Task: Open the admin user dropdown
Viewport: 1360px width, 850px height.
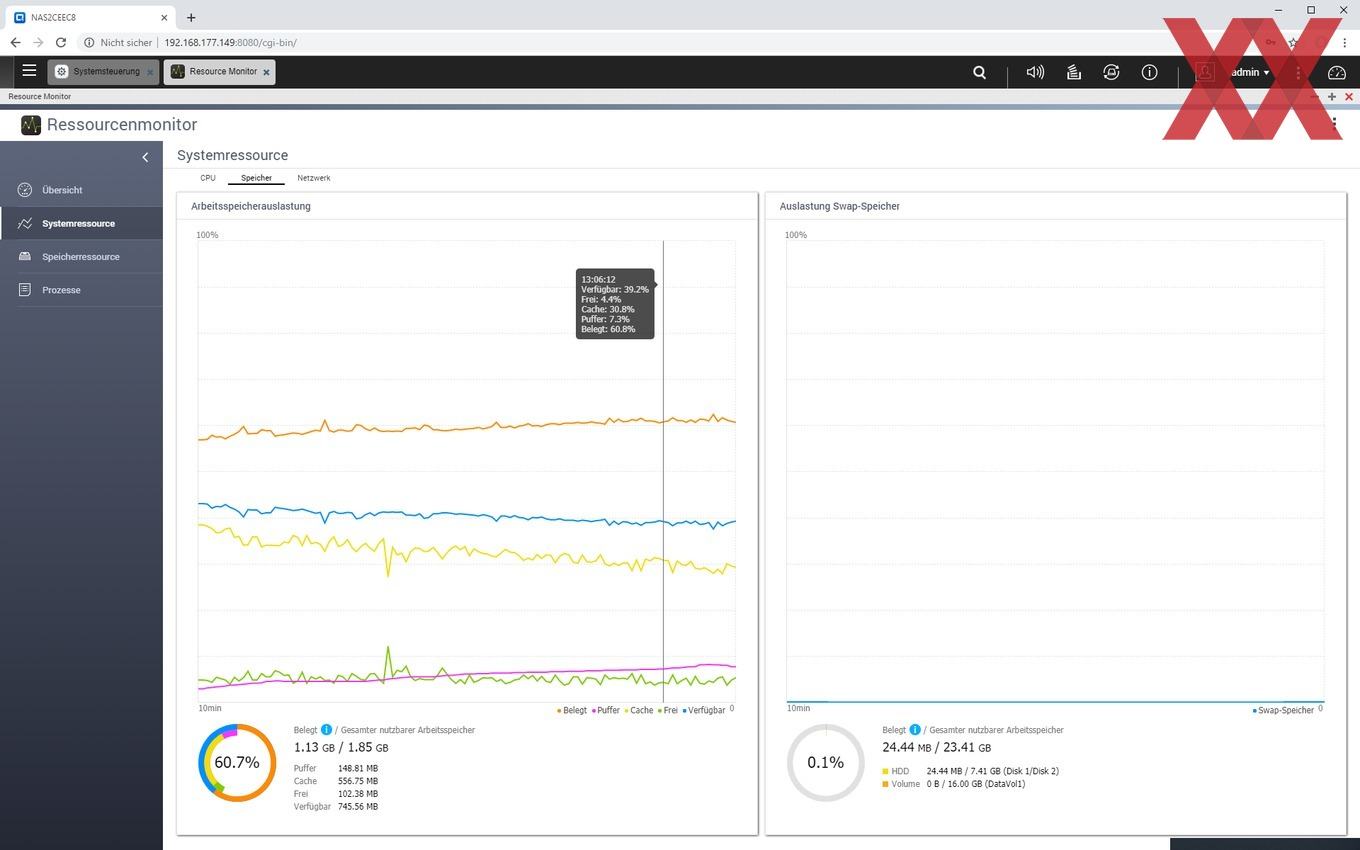Action: click(1250, 72)
